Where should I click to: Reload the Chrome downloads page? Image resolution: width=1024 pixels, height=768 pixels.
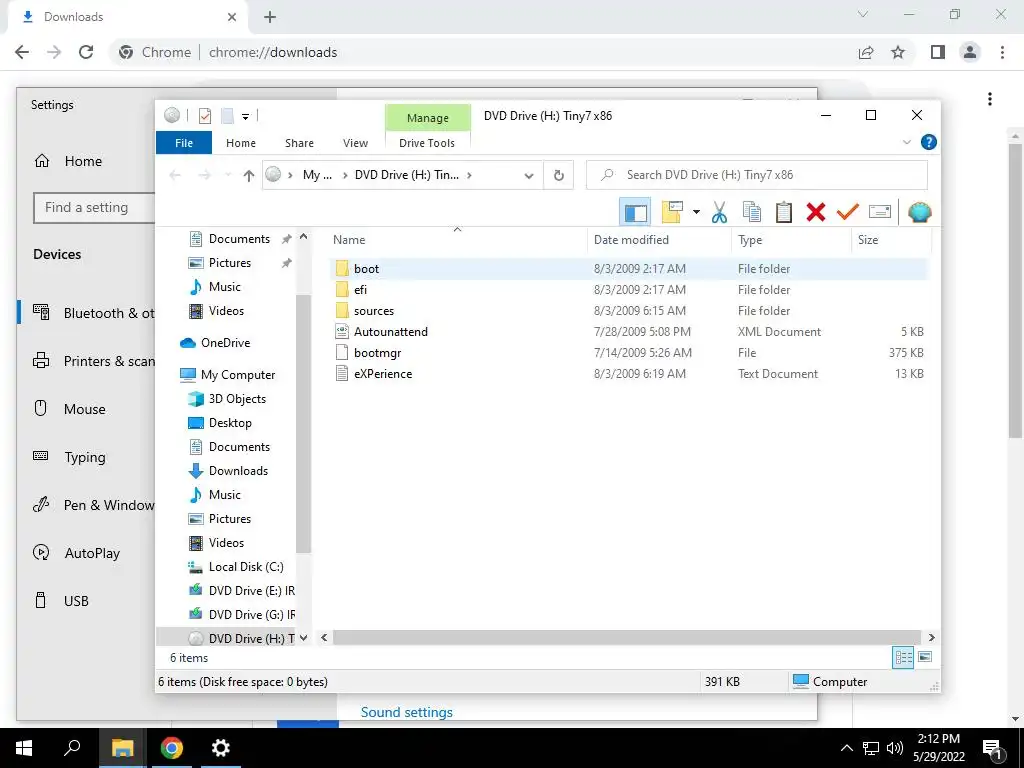click(86, 52)
